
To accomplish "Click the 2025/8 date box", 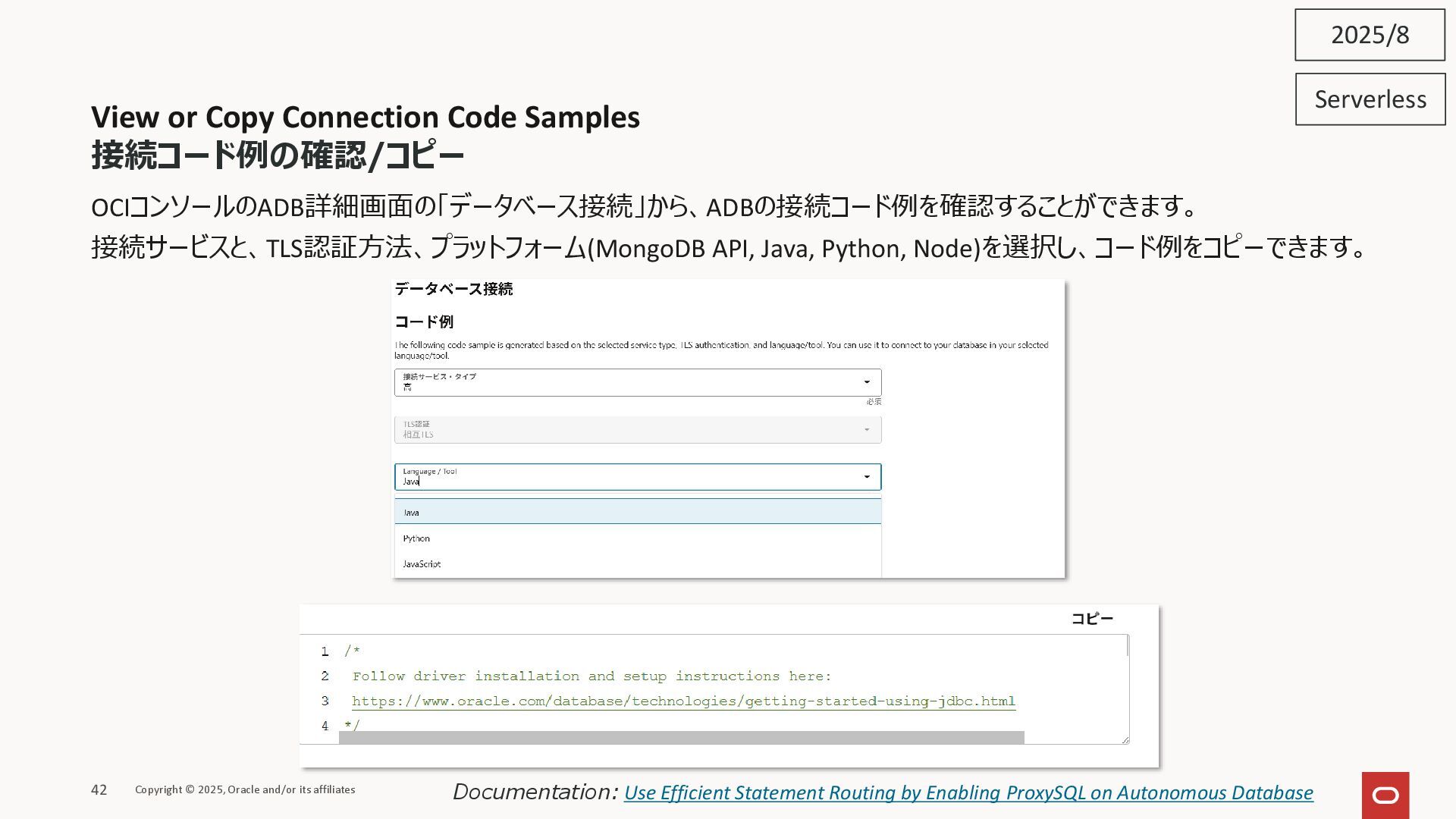I will point(1370,35).
